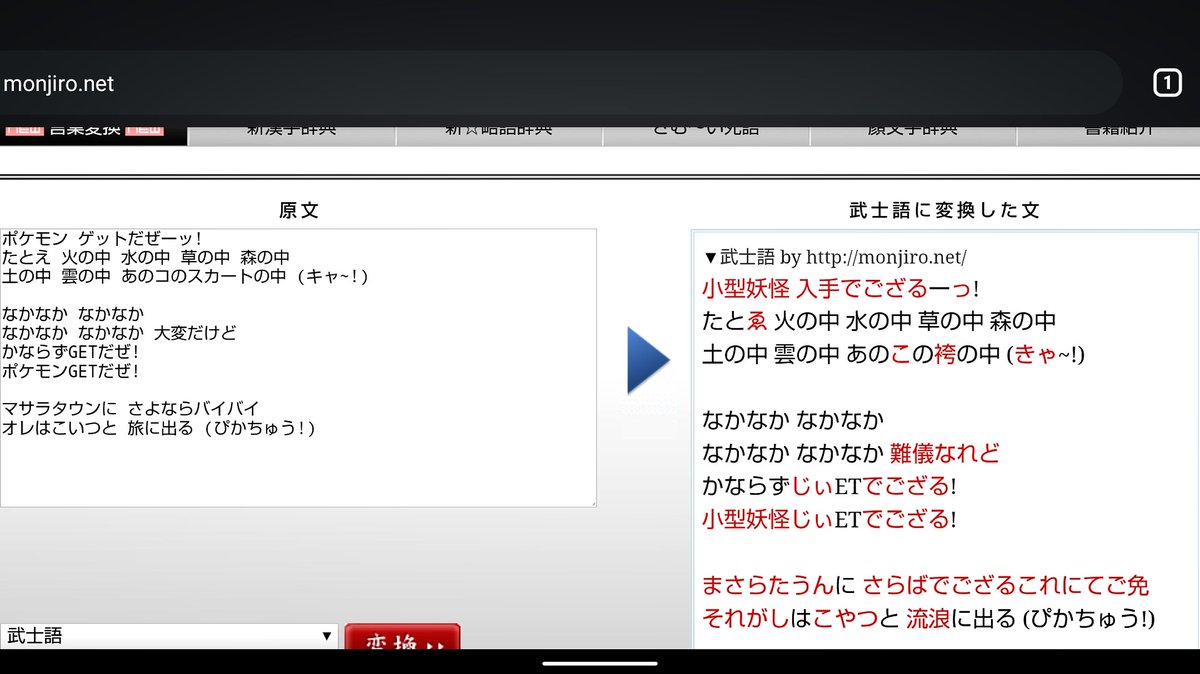Click the output line 小型妖怪 入手でござるーっ!
Screen dimensions: 1200x674
tap(840, 289)
